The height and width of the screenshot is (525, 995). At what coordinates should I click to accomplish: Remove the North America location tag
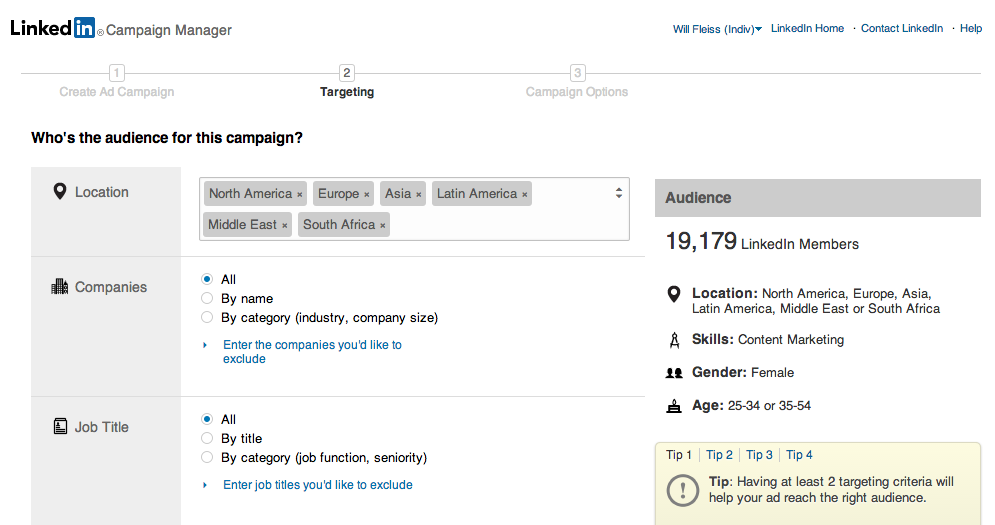tap(300, 195)
